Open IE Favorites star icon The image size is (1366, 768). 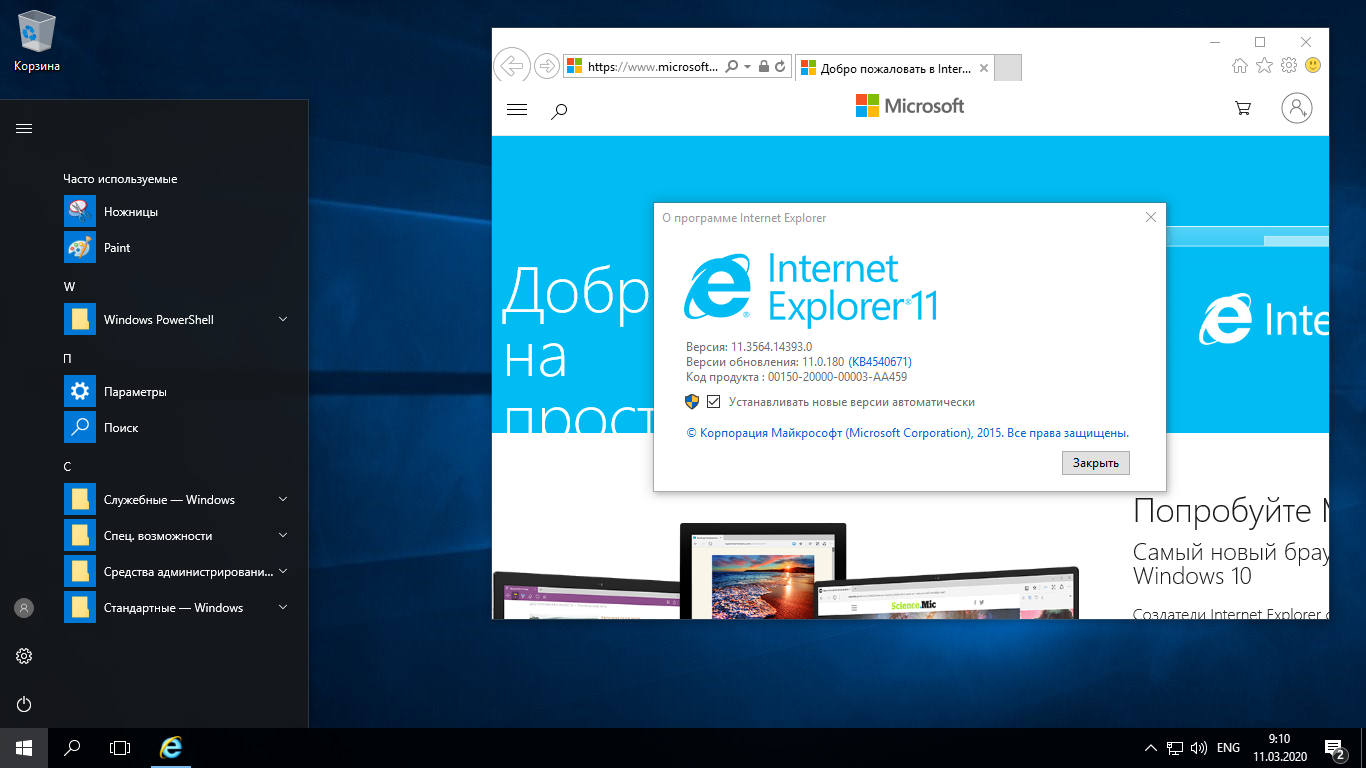click(1264, 66)
